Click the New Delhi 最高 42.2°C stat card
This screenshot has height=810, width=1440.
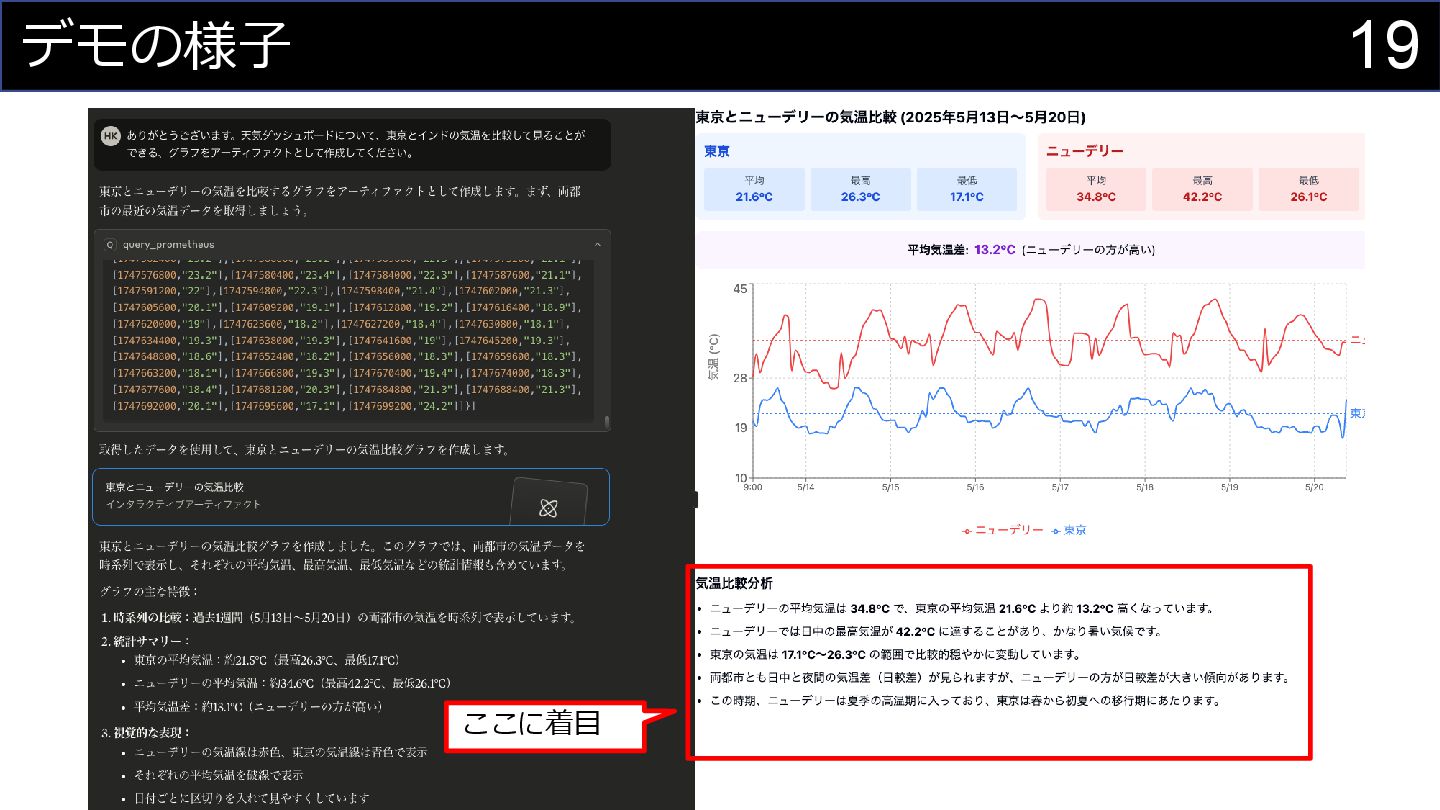tap(1202, 189)
